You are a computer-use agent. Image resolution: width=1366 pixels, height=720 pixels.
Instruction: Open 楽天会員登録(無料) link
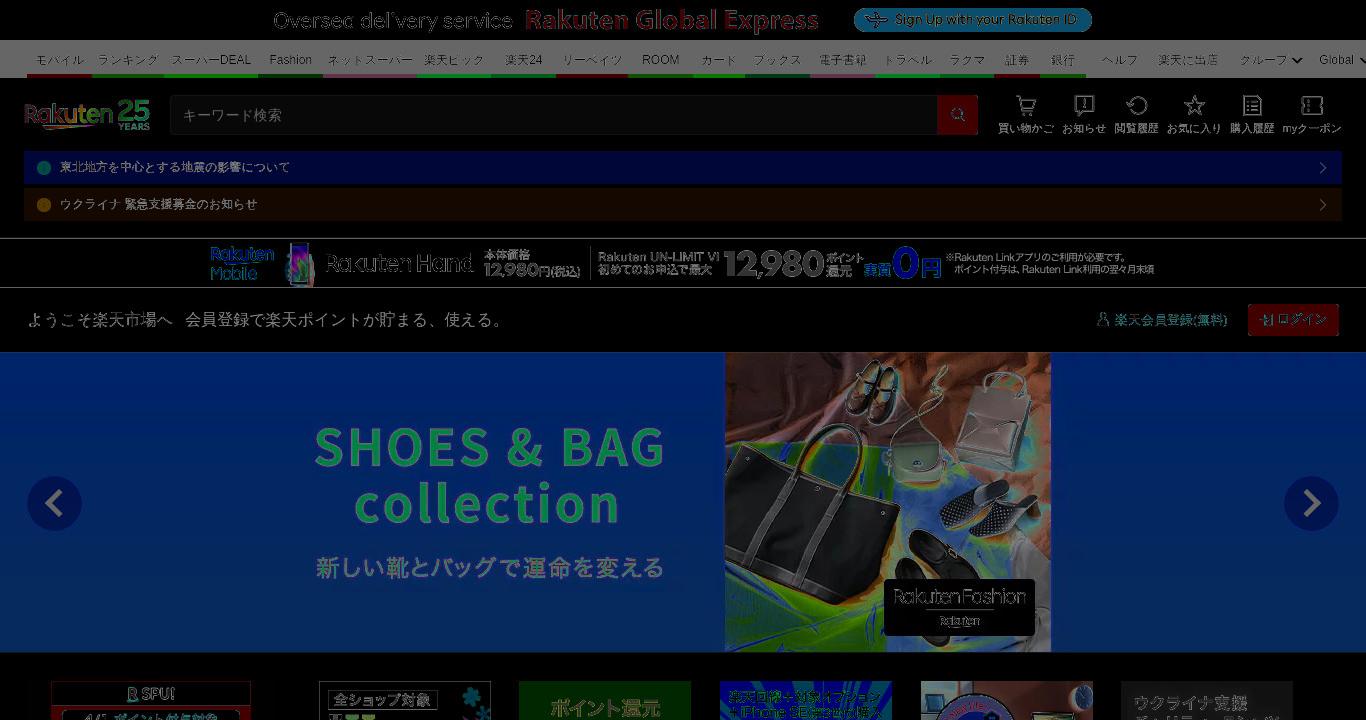pos(1162,320)
